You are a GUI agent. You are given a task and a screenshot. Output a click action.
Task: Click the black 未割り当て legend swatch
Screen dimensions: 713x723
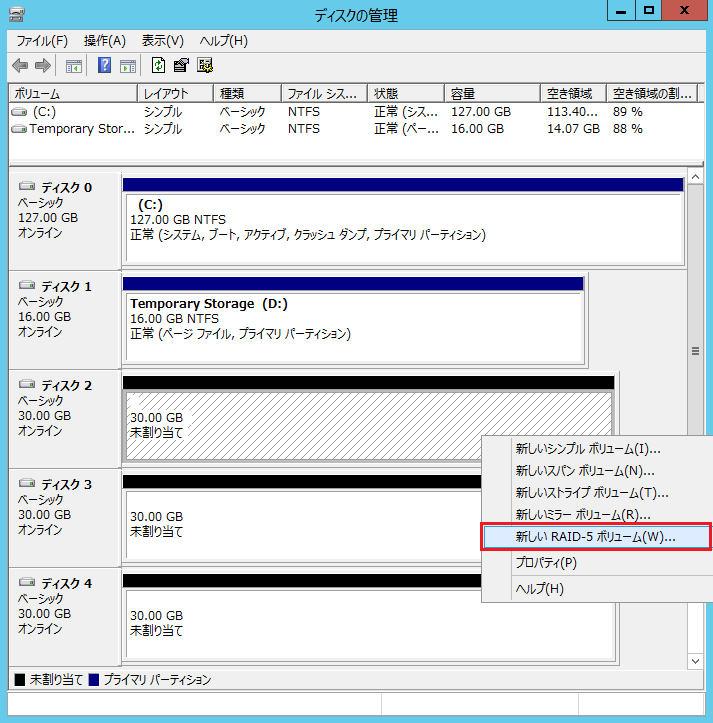tap(20, 680)
